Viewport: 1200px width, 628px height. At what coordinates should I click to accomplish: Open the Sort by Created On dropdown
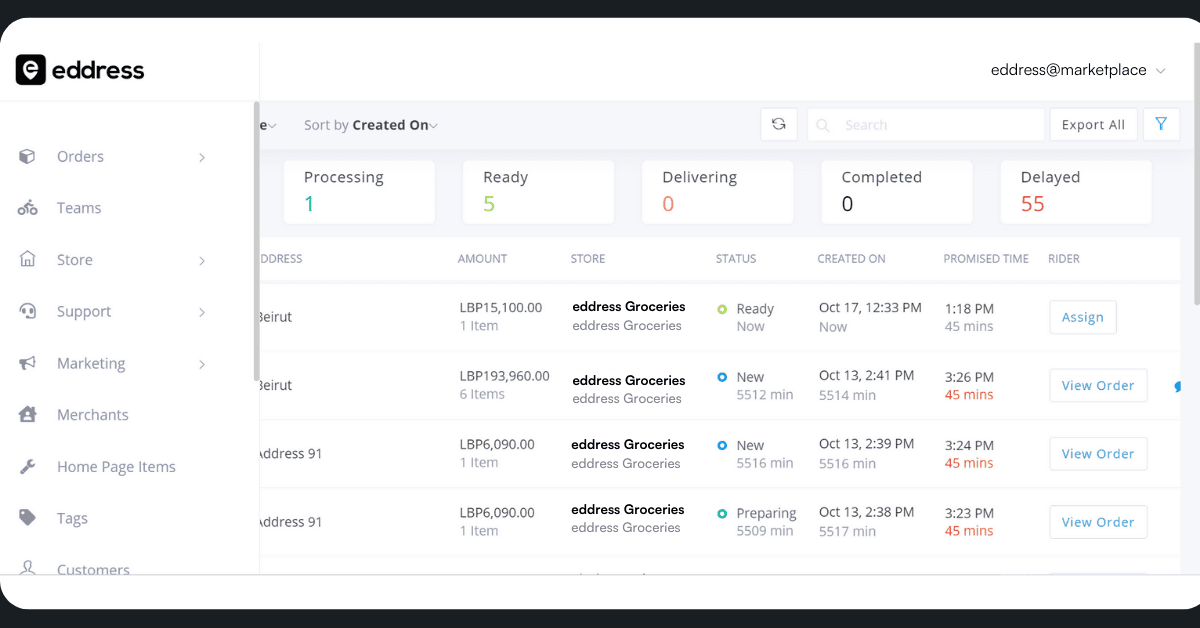(x=370, y=125)
